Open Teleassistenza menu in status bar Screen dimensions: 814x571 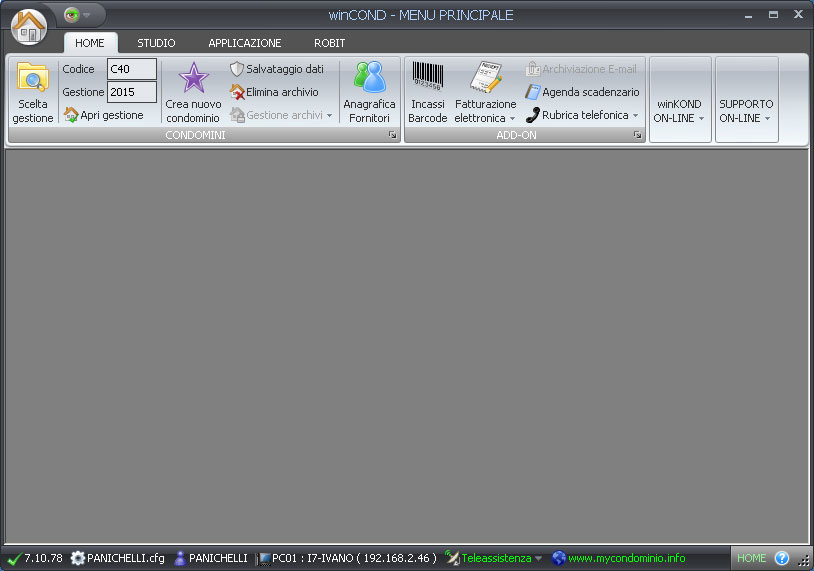pyautogui.click(x=495, y=558)
